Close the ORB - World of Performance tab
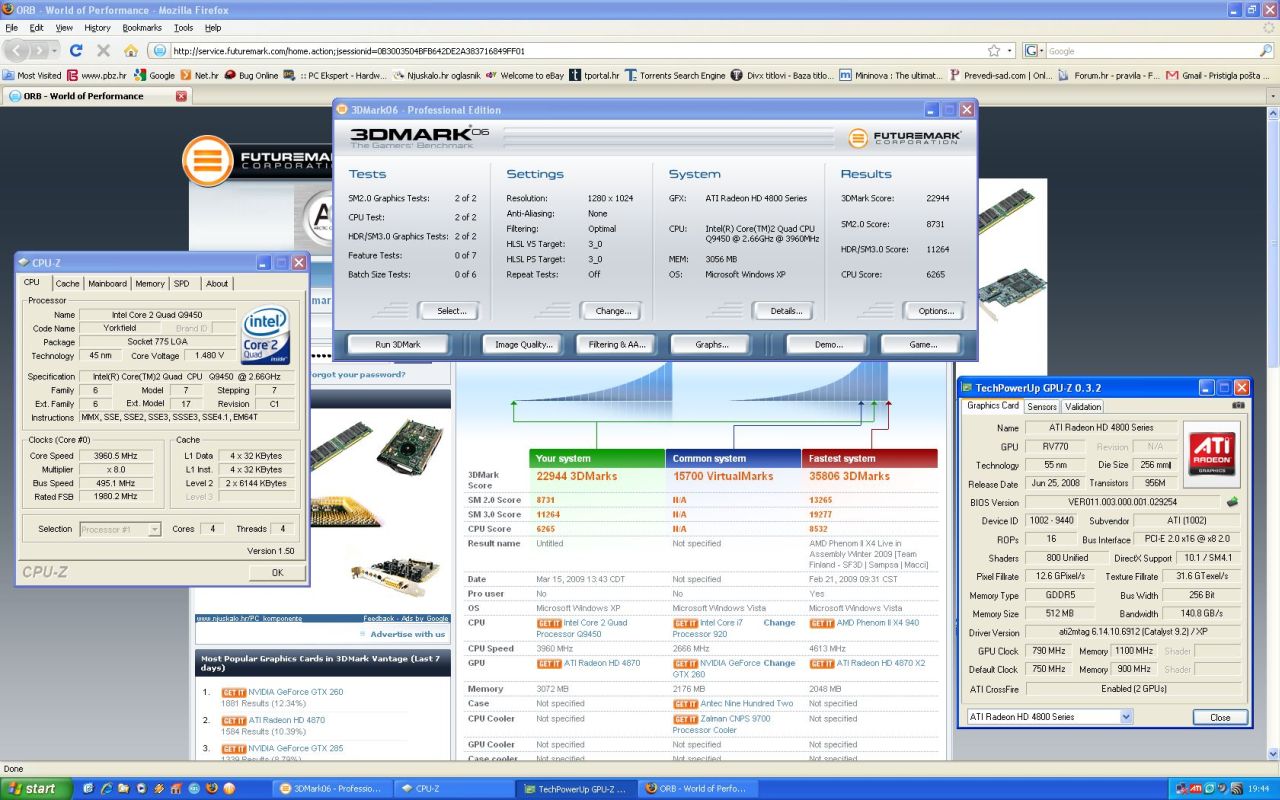Viewport: 1280px width, 800px height. (181, 96)
